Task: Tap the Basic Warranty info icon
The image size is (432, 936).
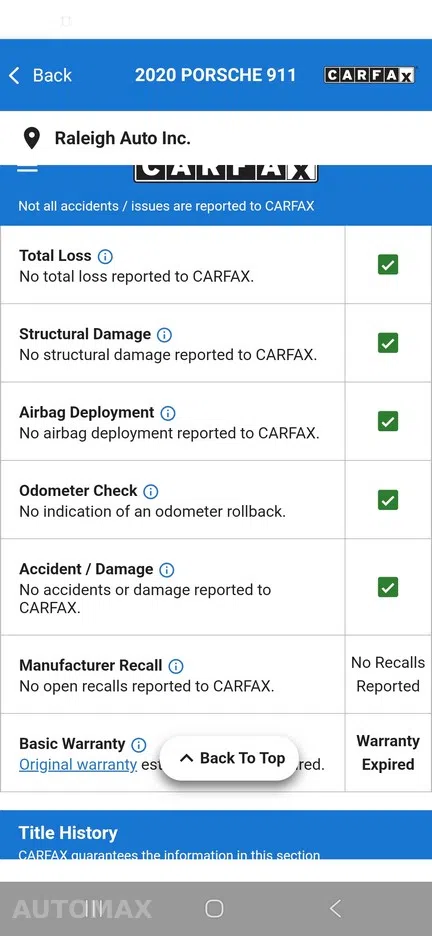Action: [x=138, y=745]
